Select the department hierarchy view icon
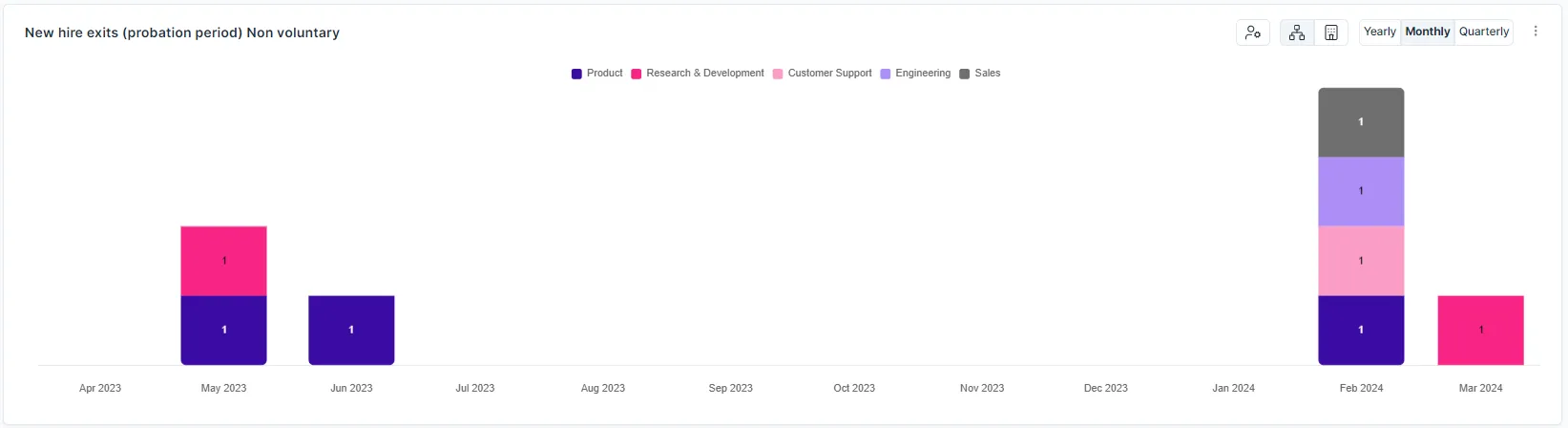The height and width of the screenshot is (428, 1568). tap(1297, 32)
